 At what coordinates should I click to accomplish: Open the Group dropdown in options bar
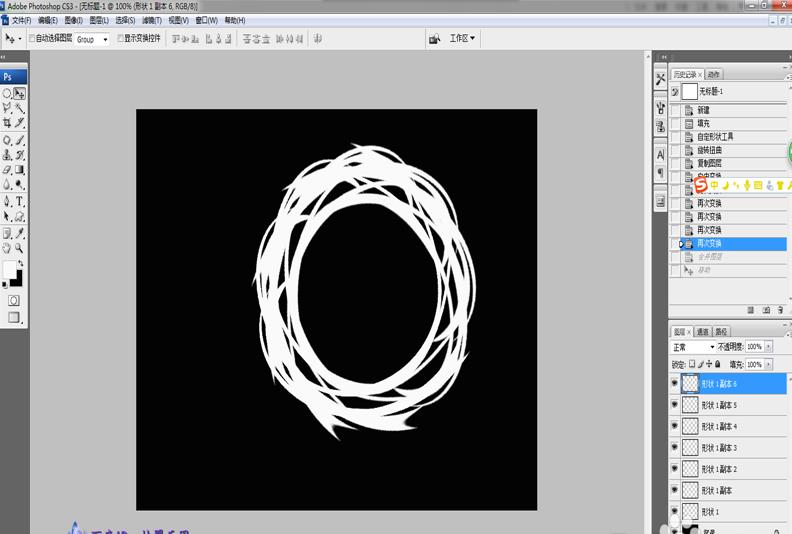pos(92,39)
